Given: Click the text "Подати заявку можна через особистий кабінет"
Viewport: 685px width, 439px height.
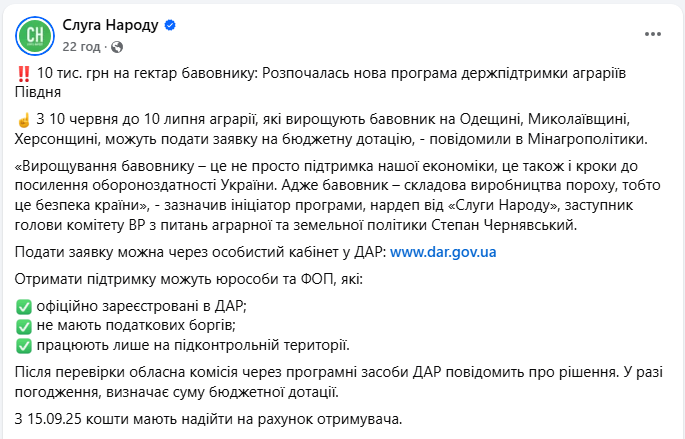Looking at the screenshot, I should [x=200, y=252].
